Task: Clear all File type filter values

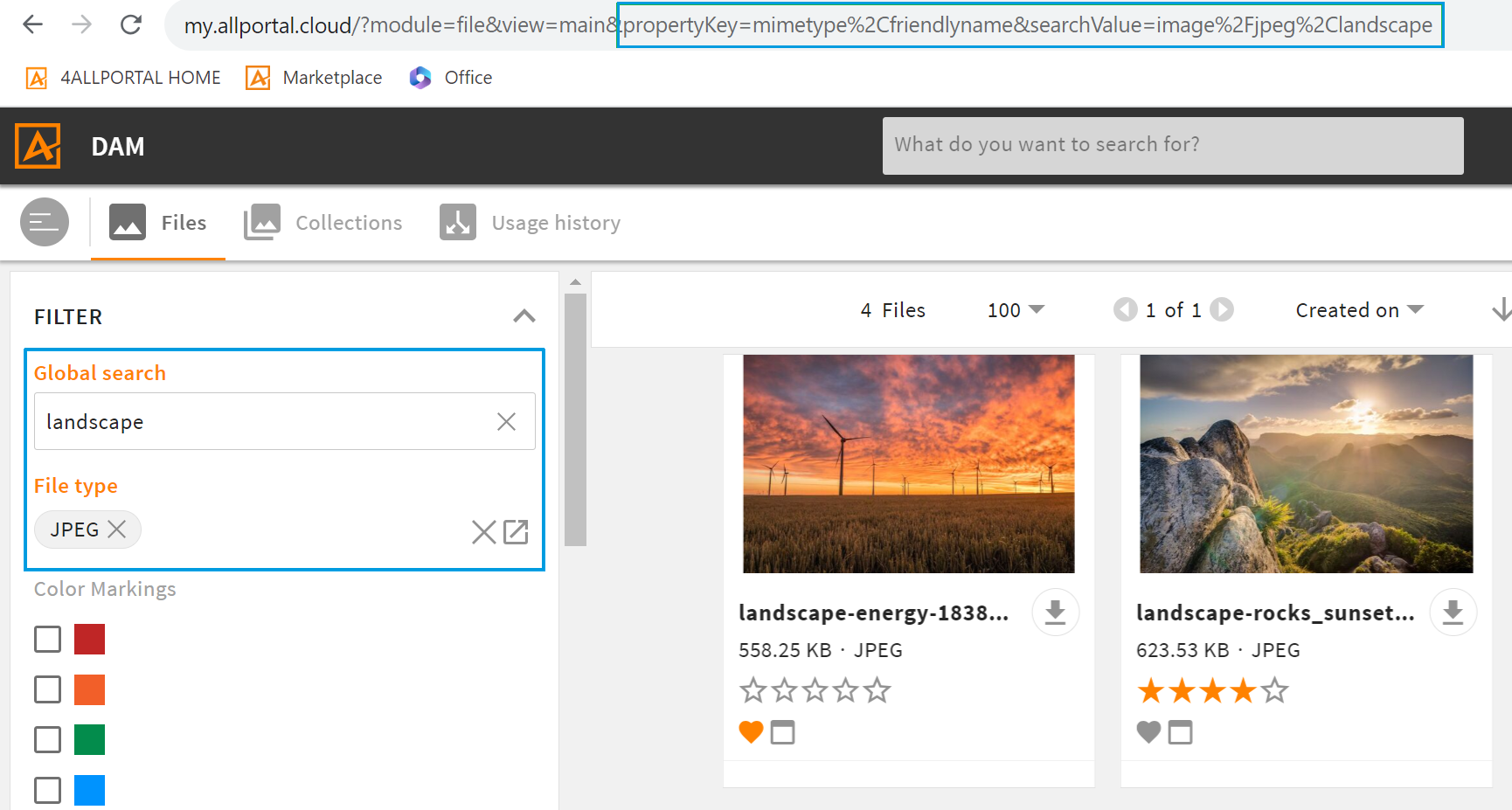Action: click(x=483, y=531)
